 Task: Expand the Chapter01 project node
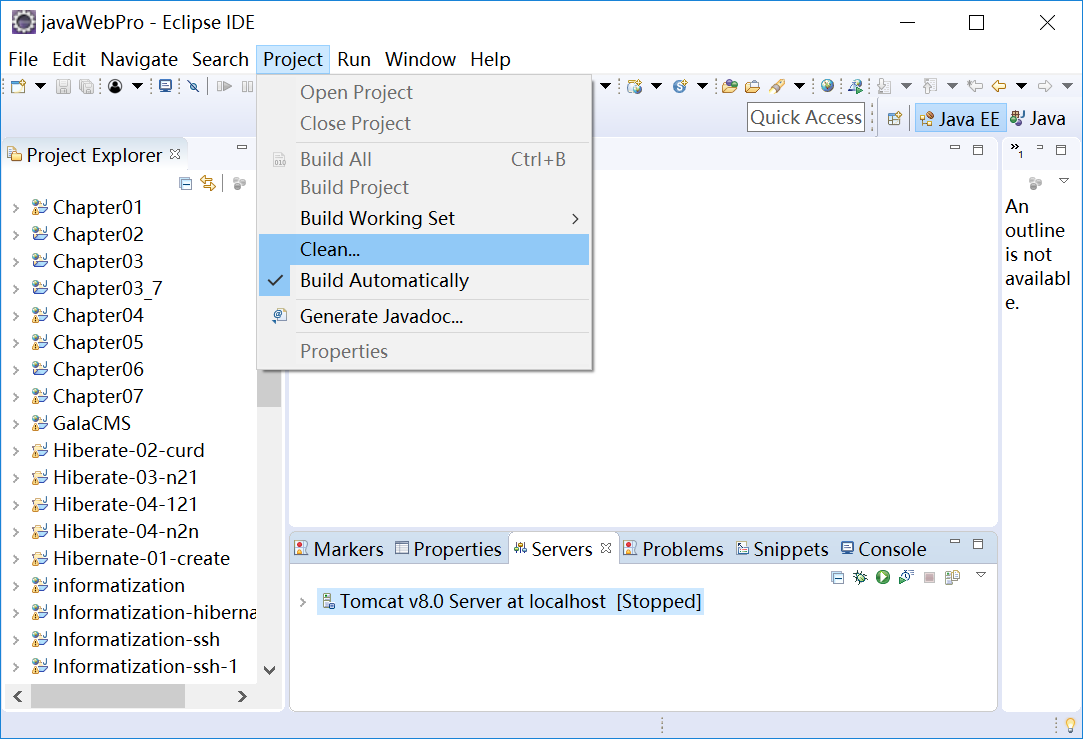click(x=16, y=208)
